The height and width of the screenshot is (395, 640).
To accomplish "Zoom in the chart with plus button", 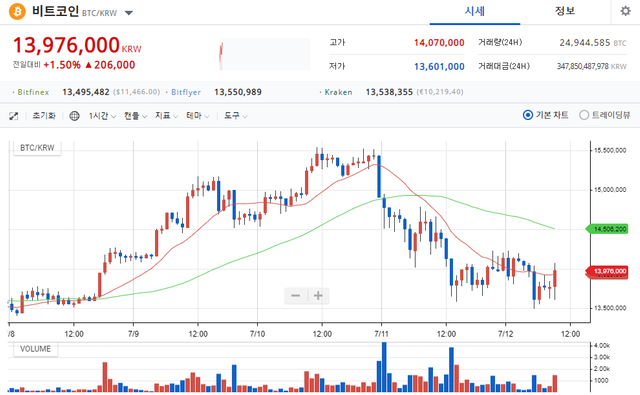I will tap(318, 295).
